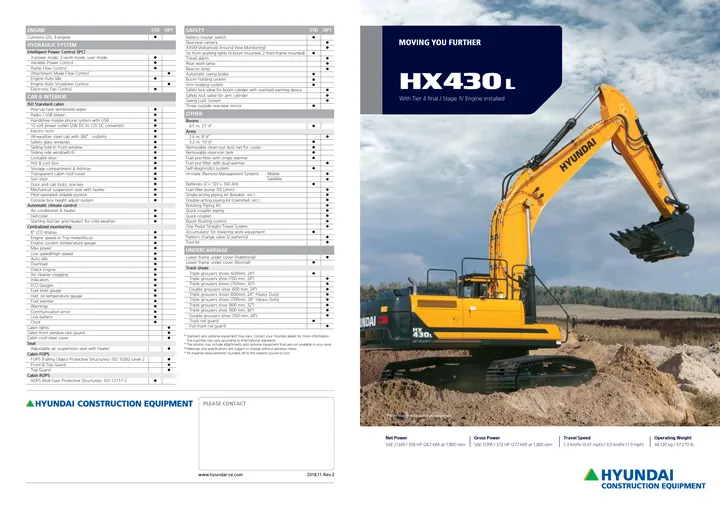Select the Engine Auto Idle row

point(101,79)
